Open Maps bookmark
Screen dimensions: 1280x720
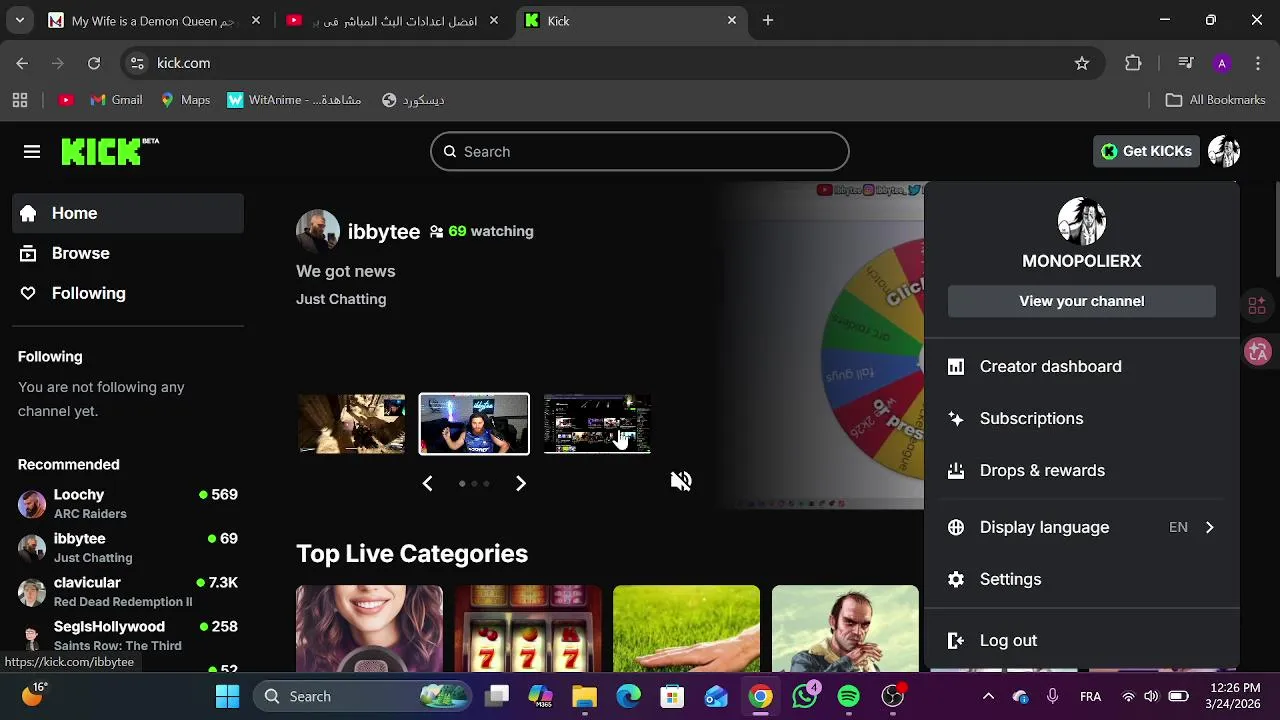185,100
